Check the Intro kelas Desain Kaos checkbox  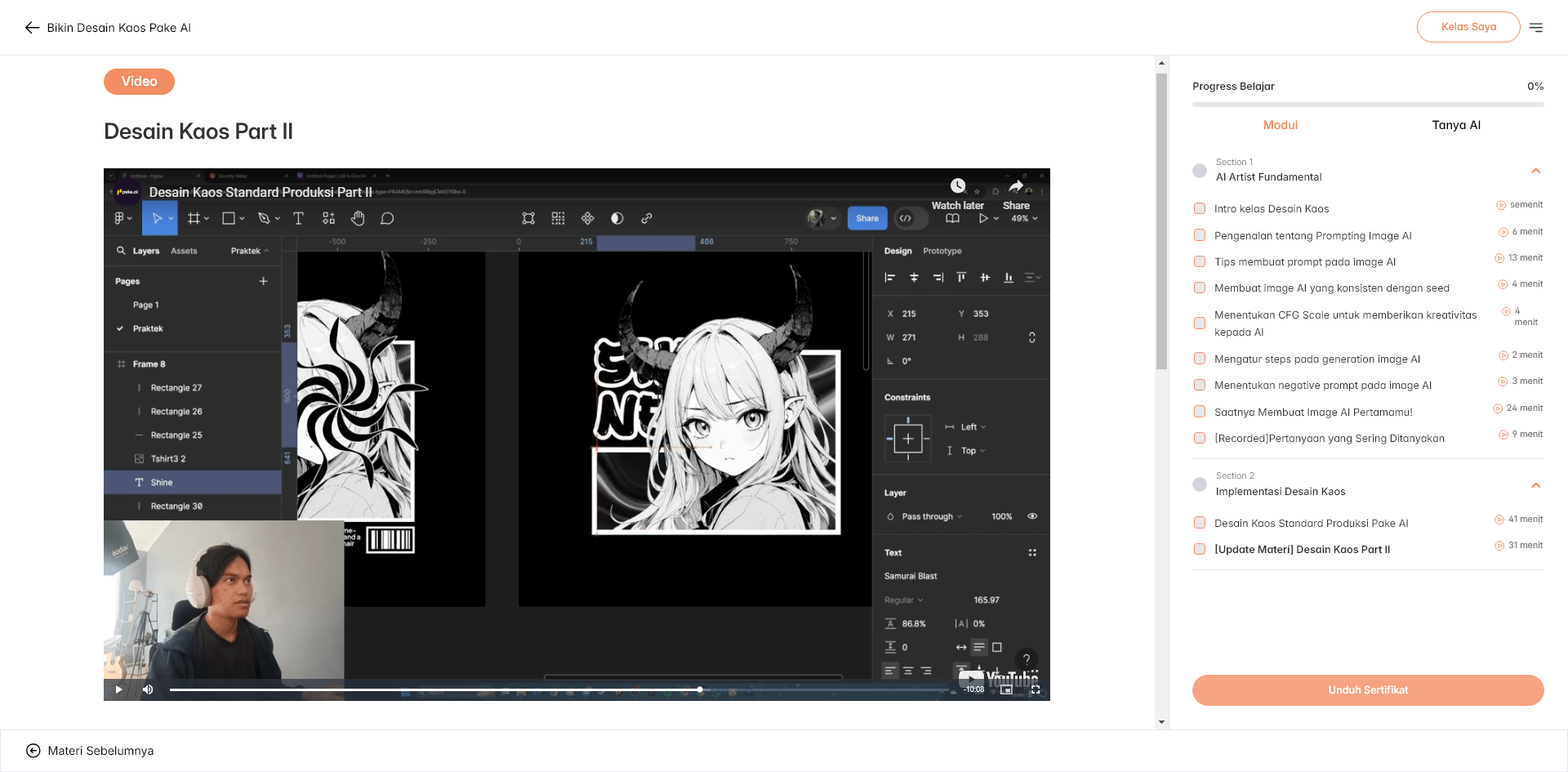pyautogui.click(x=1200, y=209)
